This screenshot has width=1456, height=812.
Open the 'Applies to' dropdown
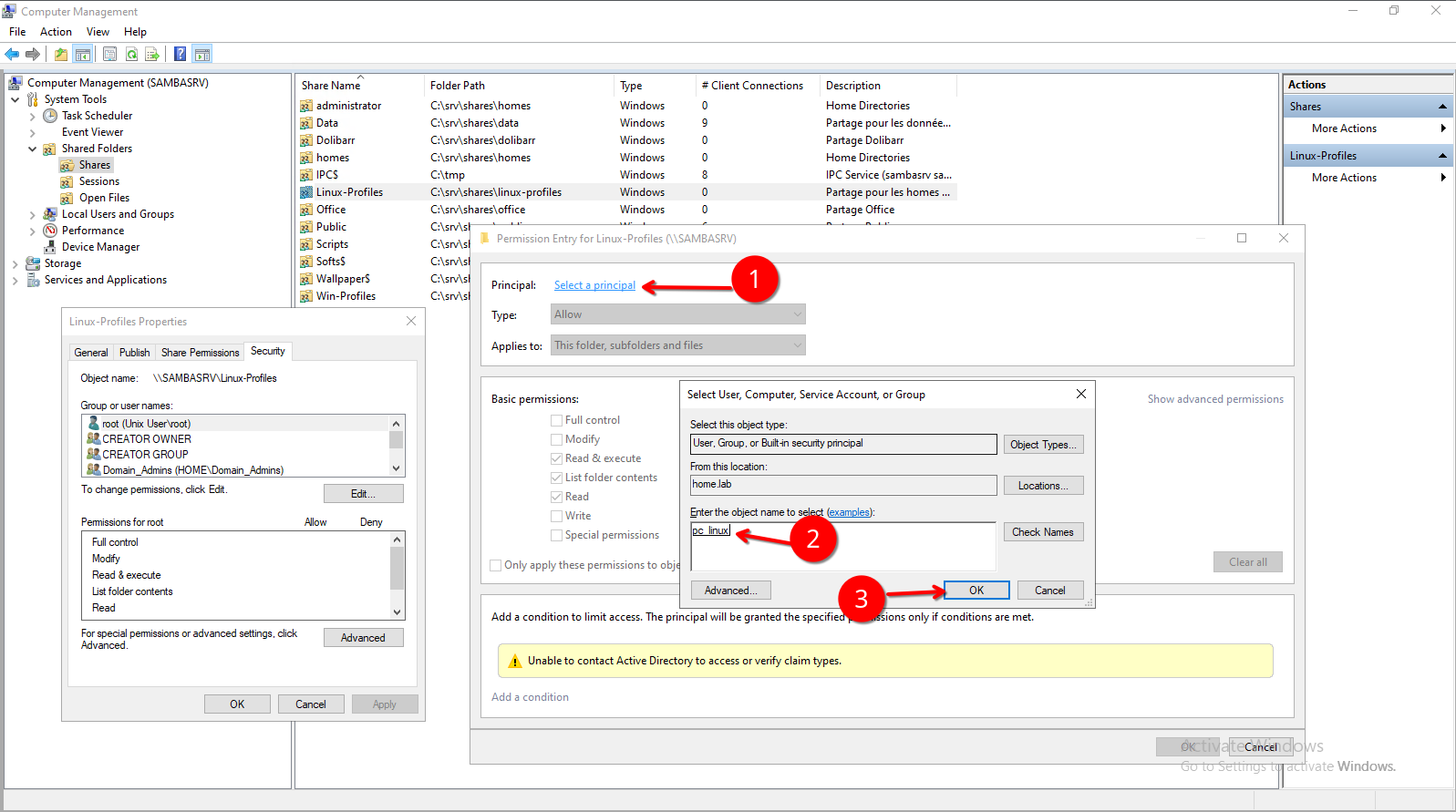[x=678, y=345]
